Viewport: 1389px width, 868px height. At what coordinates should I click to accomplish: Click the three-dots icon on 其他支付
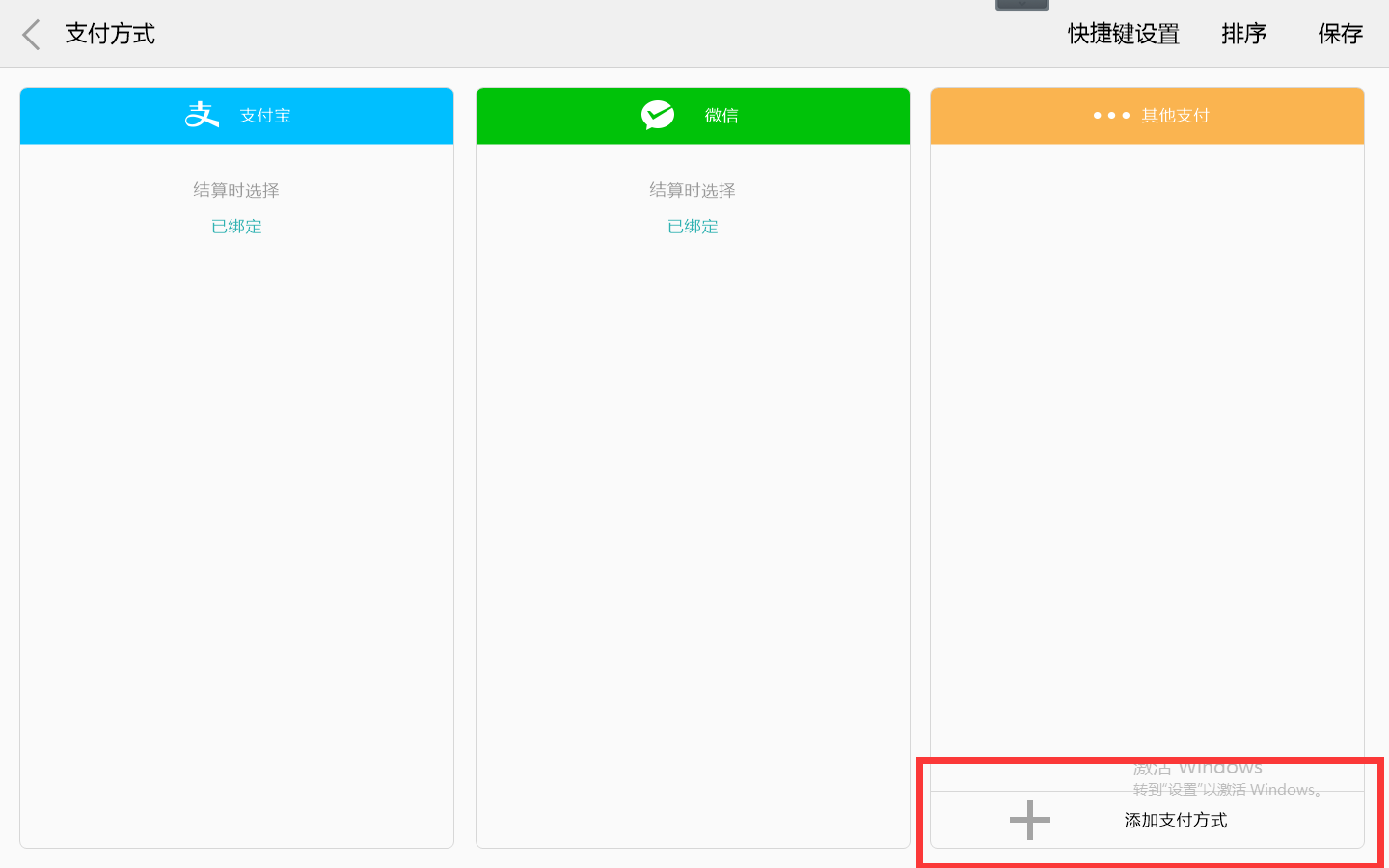(x=1111, y=116)
